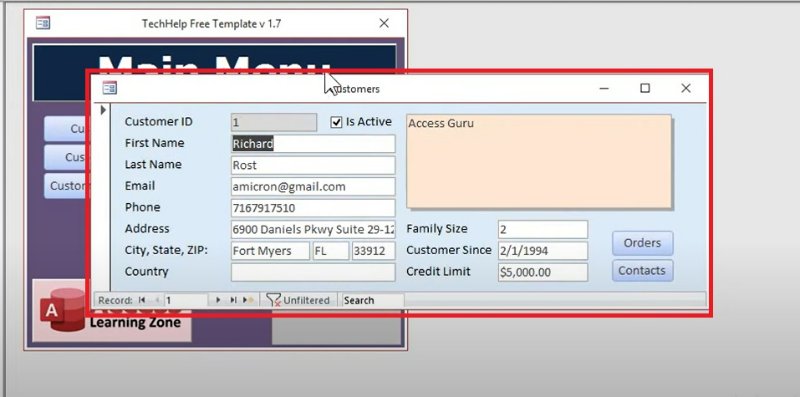The image size is (800, 397).
Task: Click the ZIP field 33912
Action: 373,251
